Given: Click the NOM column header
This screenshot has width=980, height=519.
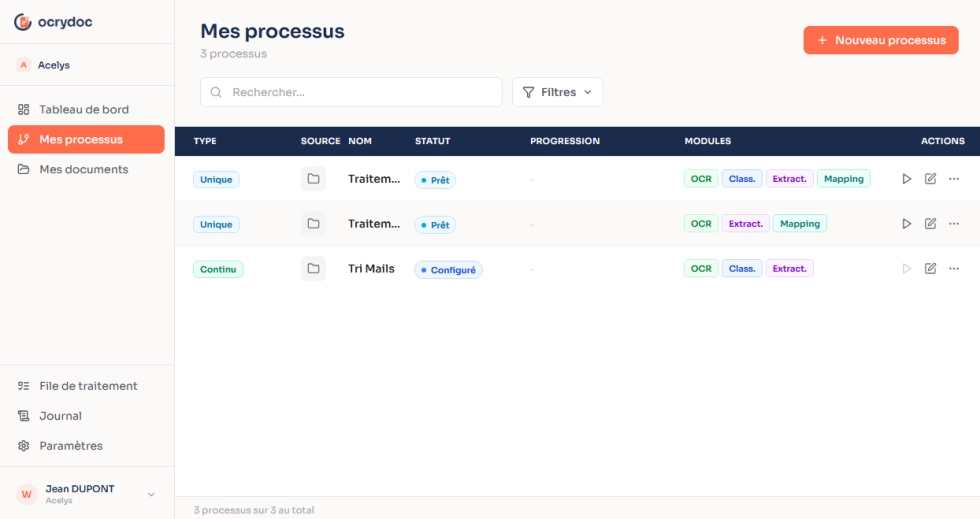Looking at the screenshot, I should [360, 141].
